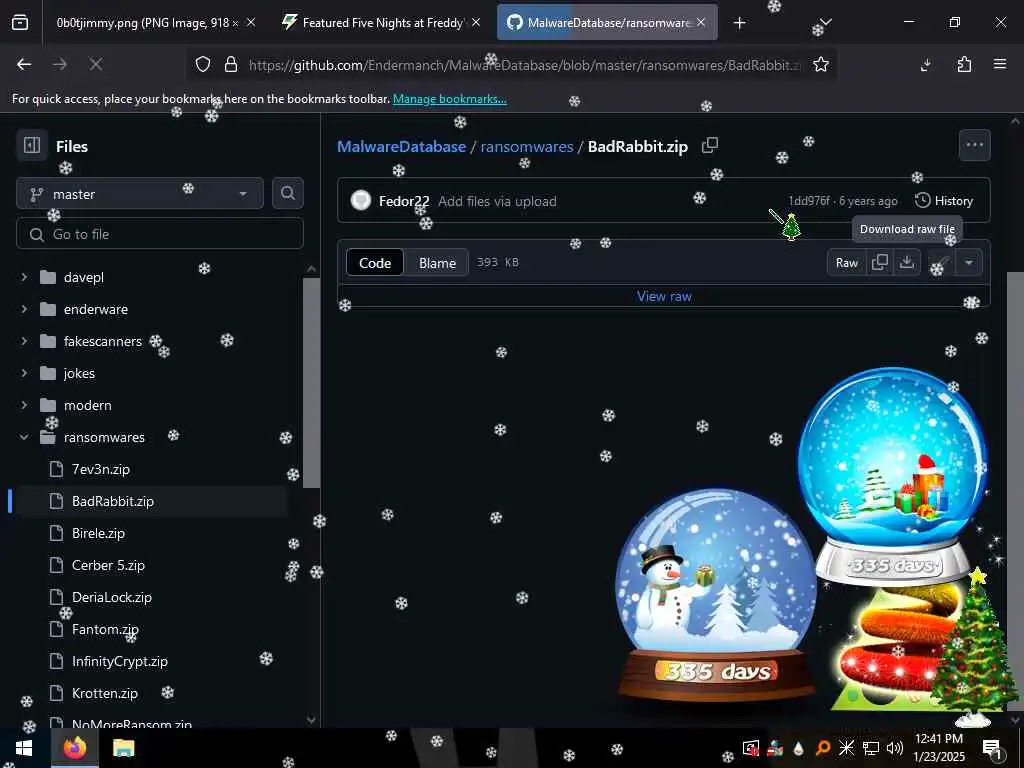Click the network tray icon
This screenshot has height=768, width=1024.
pos(871,748)
